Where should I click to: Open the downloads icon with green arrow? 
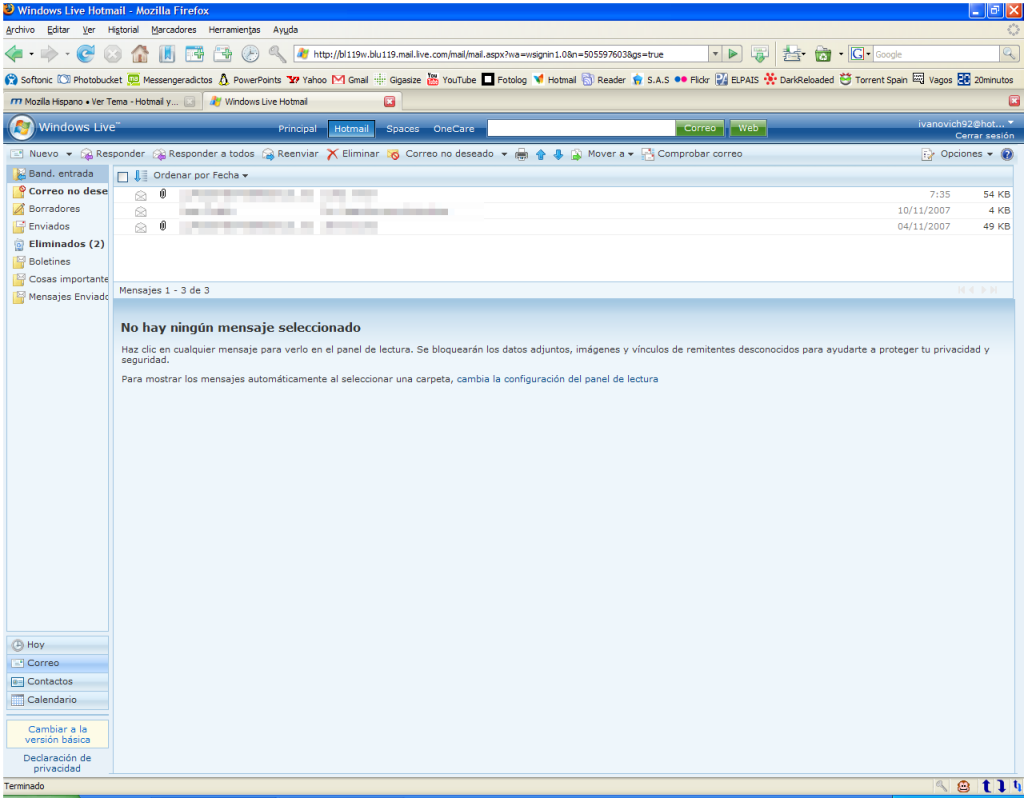click(x=760, y=54)
